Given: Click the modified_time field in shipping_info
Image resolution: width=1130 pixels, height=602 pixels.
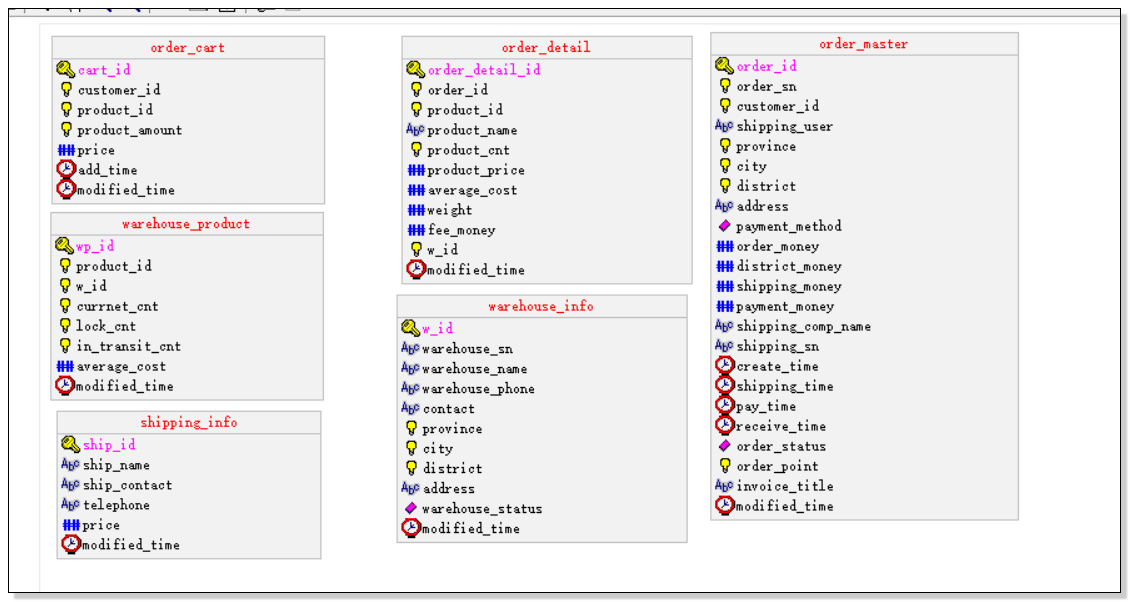Looking at the screenshot, I should tap(130, 544).
